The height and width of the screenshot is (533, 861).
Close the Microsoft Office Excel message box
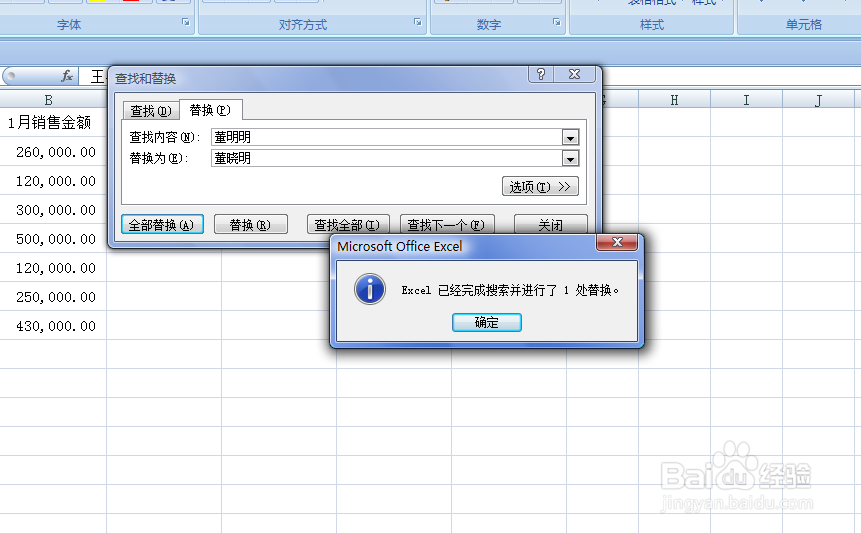[617, 242]
